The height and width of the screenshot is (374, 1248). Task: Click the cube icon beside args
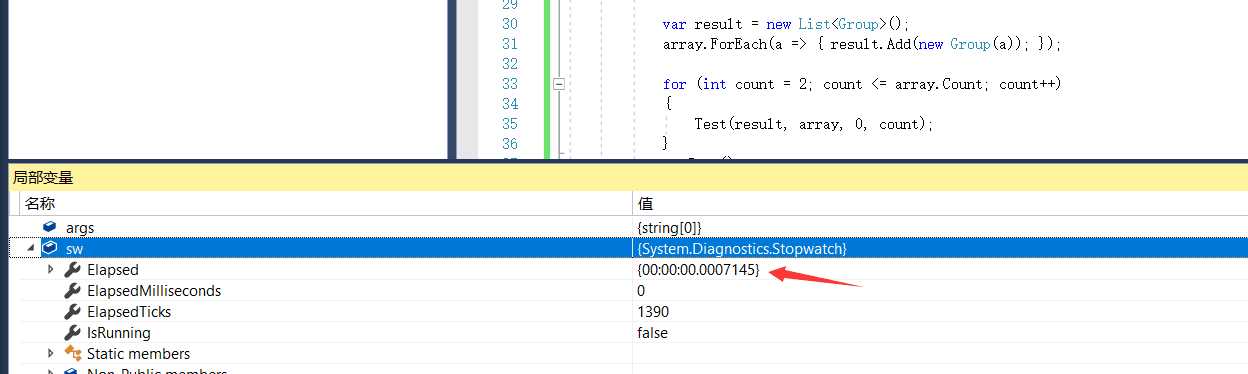50,227
